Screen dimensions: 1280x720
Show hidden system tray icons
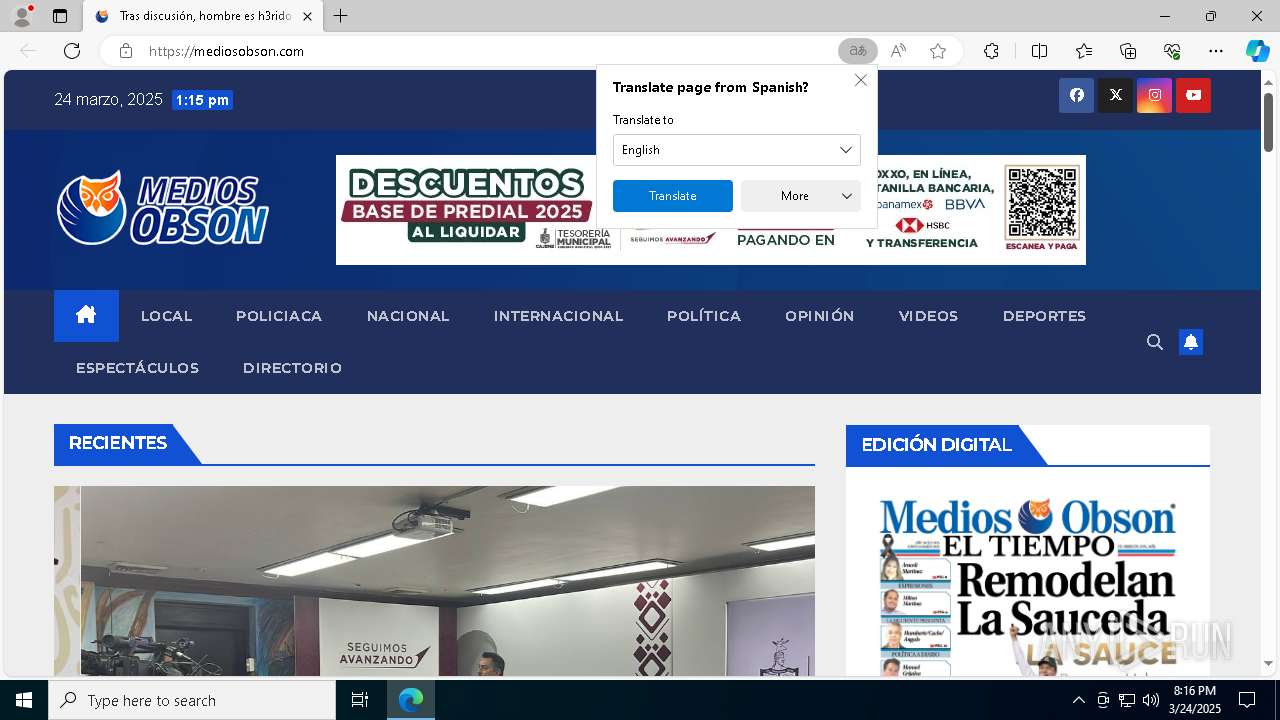[x=1078, y=700]
